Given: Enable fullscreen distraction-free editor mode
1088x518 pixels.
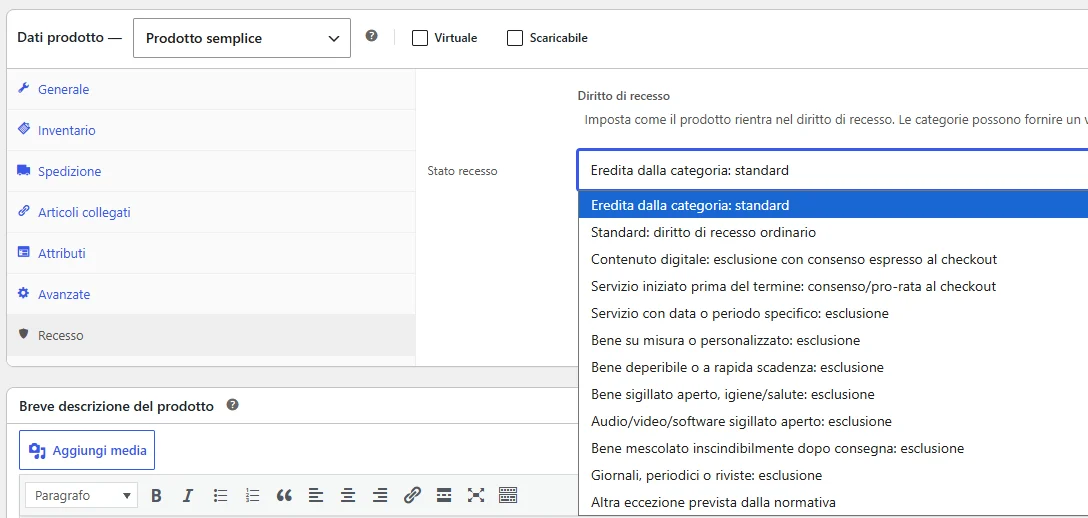Looking at the screenshot, I should (x=476, y=495).
